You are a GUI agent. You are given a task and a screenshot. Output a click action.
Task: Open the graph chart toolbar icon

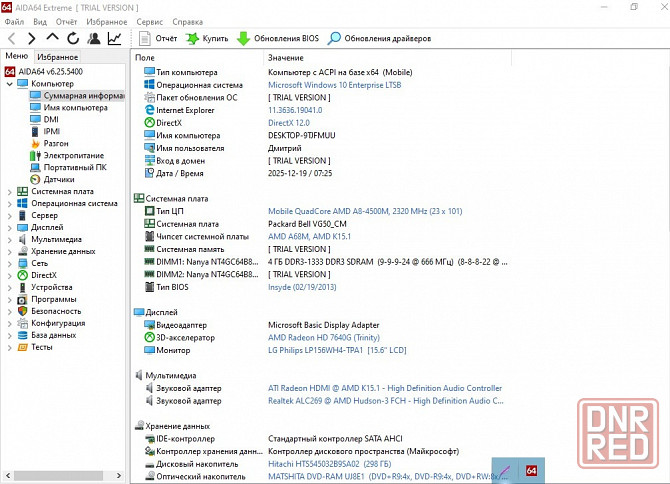tap(114, 38)
